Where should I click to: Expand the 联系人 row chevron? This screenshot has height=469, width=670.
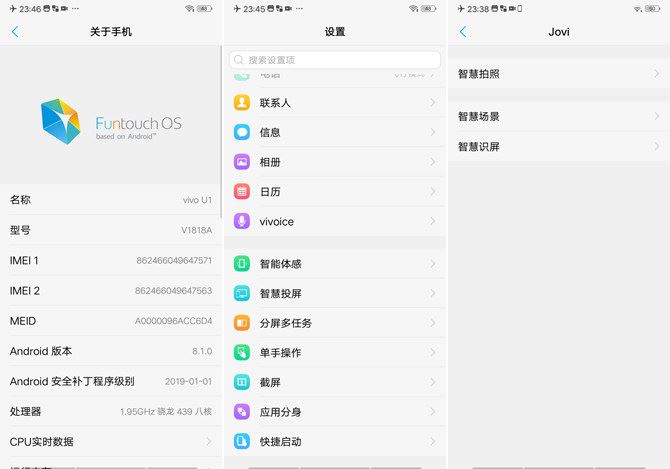432,103
